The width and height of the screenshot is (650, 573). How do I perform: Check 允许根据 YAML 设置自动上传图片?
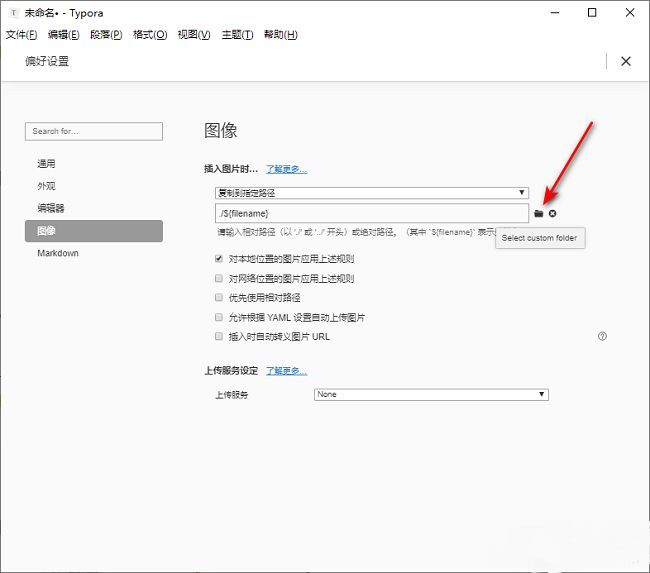(219, 317)
